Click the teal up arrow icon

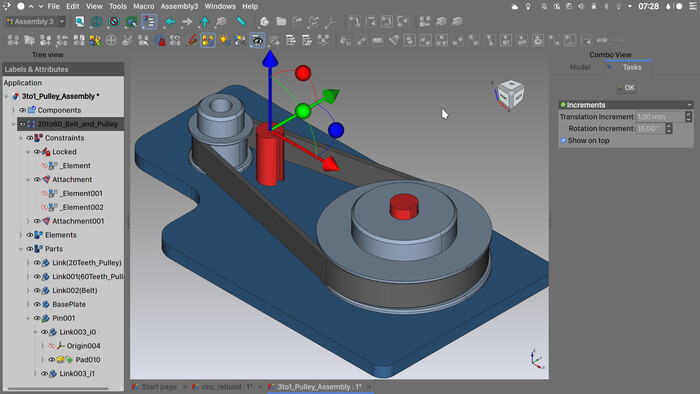click(204, 21)
